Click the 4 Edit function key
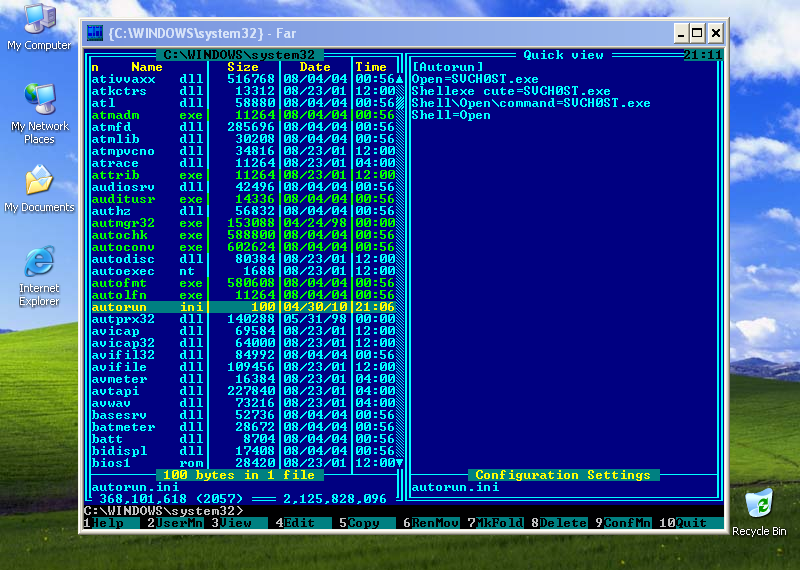The height and width of the screenshot is (570, 800). click(303, 523)
